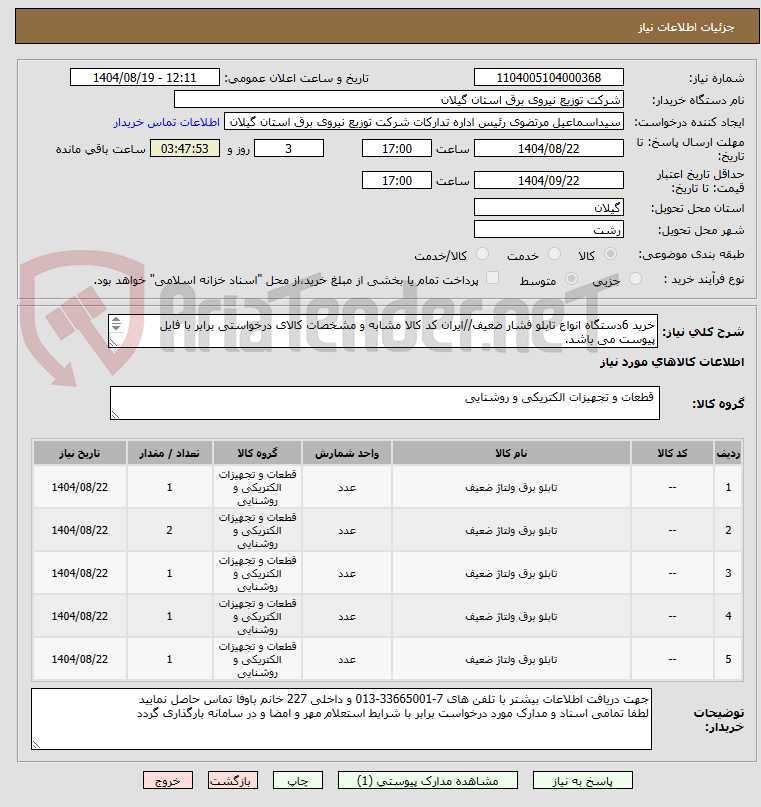Select the خدمت radio button
This screenshot has height=807, width=761.
click(x=554, y=254)
